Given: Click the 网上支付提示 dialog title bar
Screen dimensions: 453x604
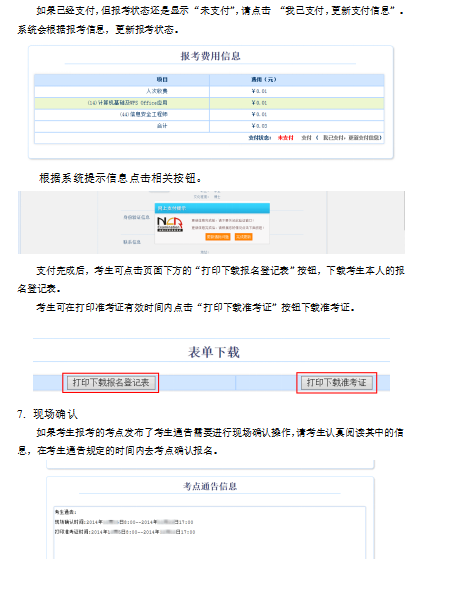Looking at the screenshot, I should (212, 208).
